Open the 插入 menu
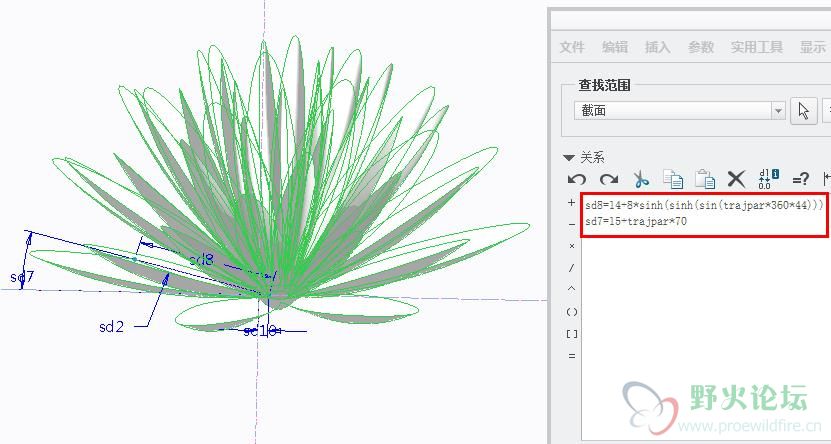This screenshot has height=444, width=831. pyautogui.click(x=657, y=47)
